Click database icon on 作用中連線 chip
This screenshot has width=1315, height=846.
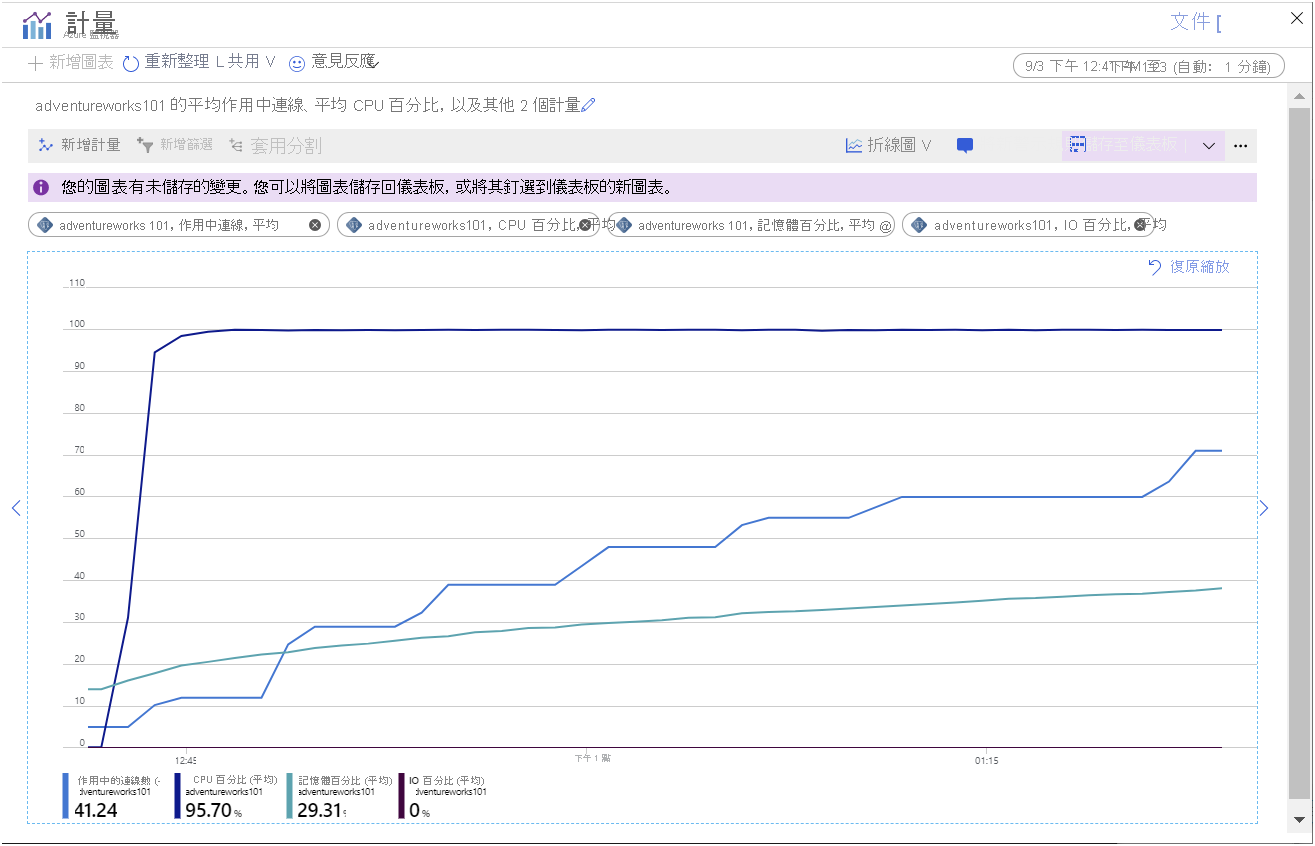coord(44,225)
